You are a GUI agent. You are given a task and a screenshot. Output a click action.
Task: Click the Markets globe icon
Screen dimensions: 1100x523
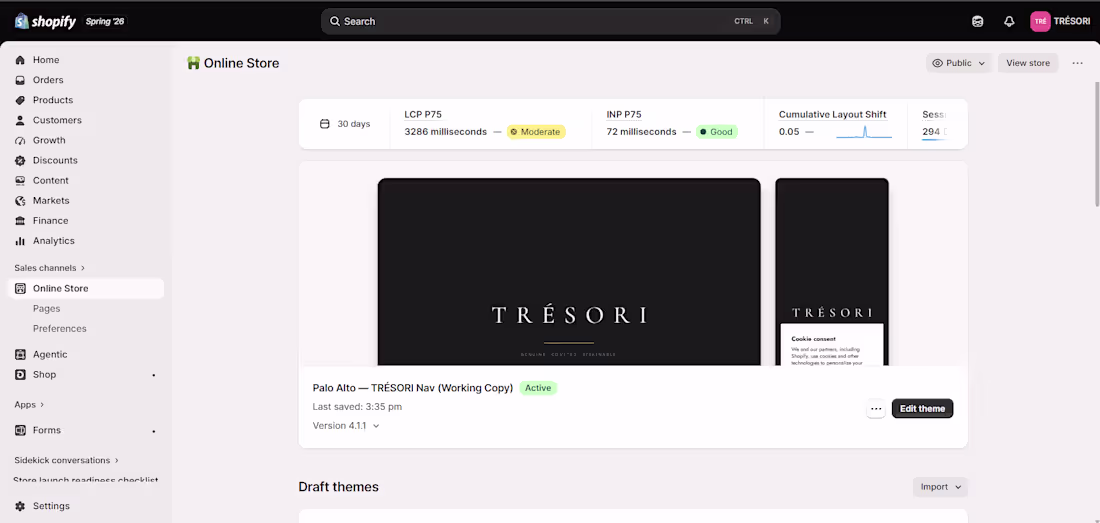coord(20,201)
